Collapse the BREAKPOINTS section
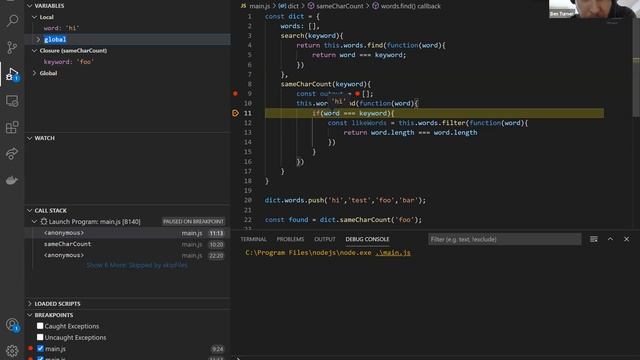The image size is (640, 360). click(29, 315)
